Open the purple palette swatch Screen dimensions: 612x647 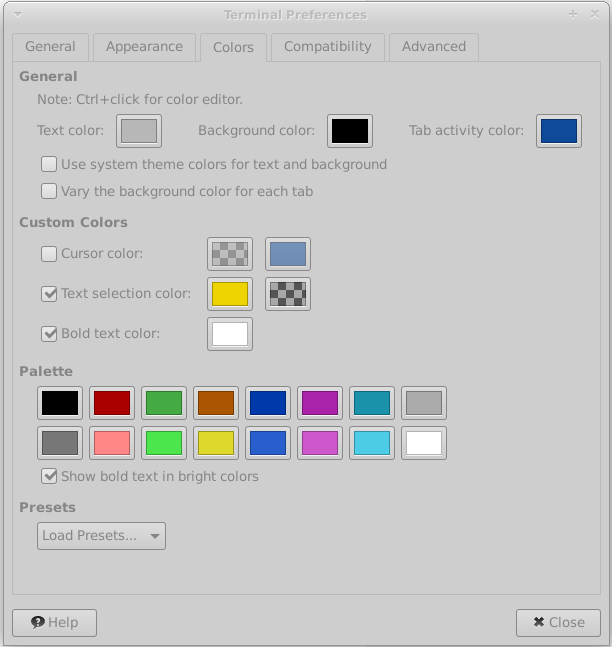click(320, 403)
